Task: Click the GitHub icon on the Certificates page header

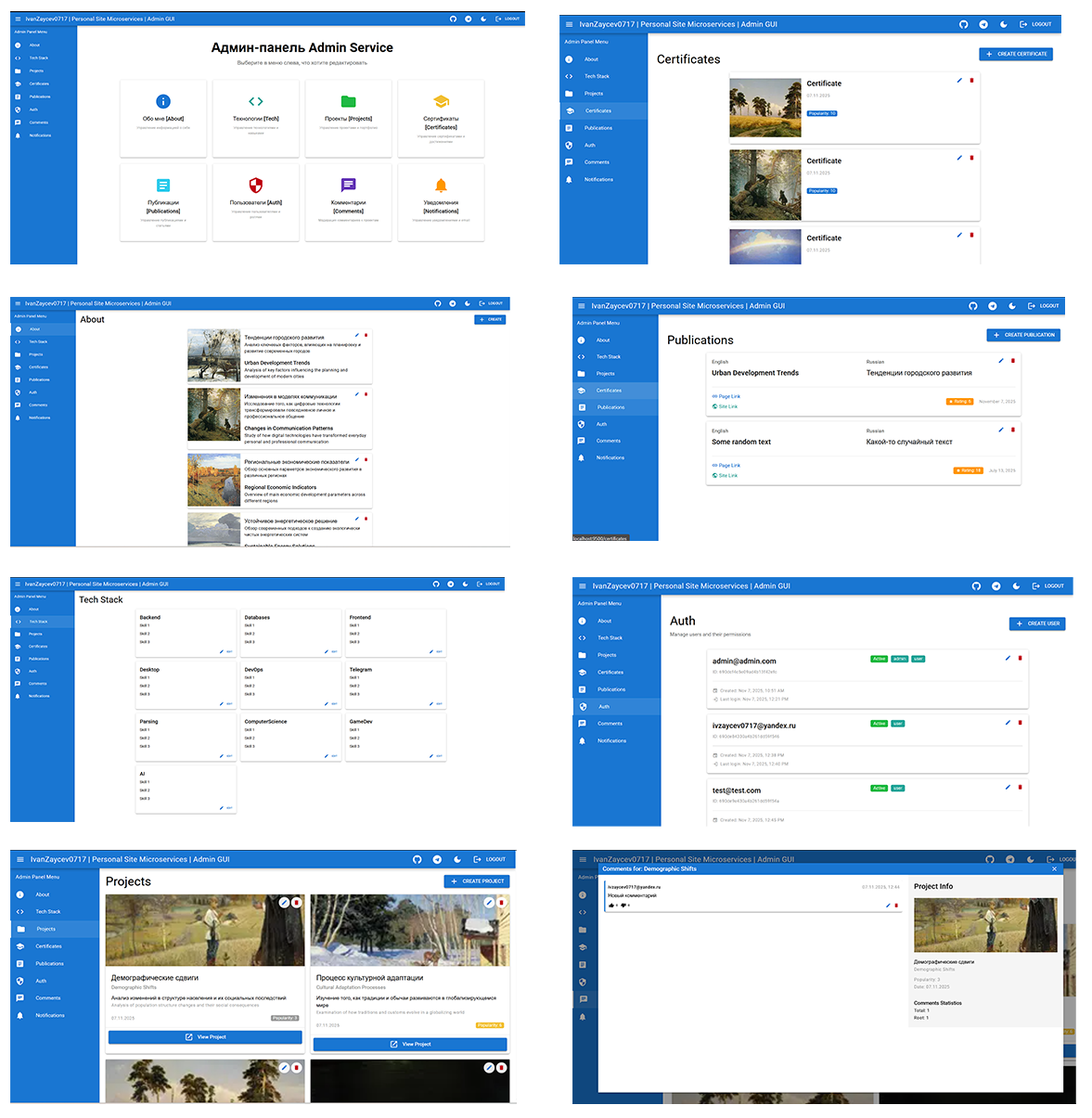Action: tap(963, 24)
